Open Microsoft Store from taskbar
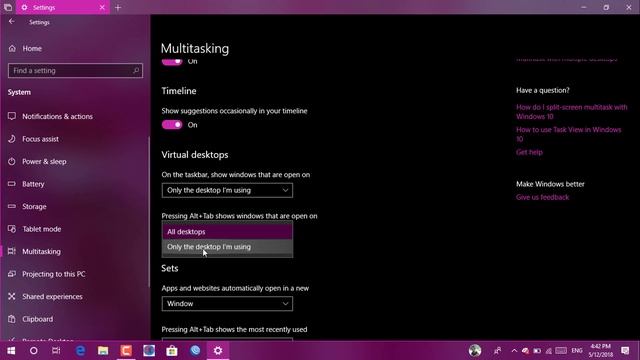The image size is (640, 360). coord(172,351)
